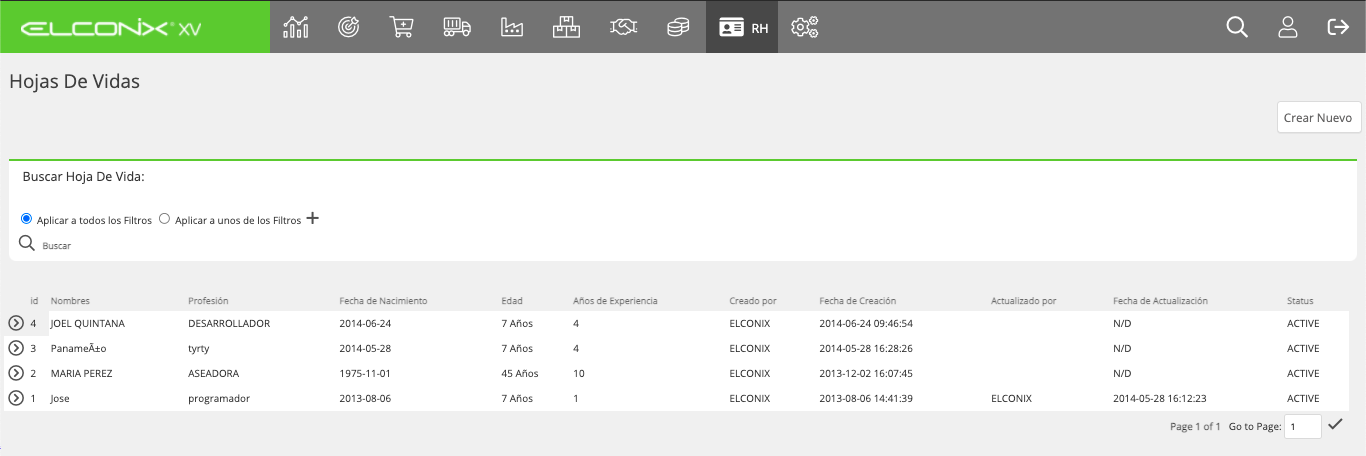This screenshot has width=1366, height=456.
Task: Click the Page 1 of 1 label
Action: click(1195, 426)
